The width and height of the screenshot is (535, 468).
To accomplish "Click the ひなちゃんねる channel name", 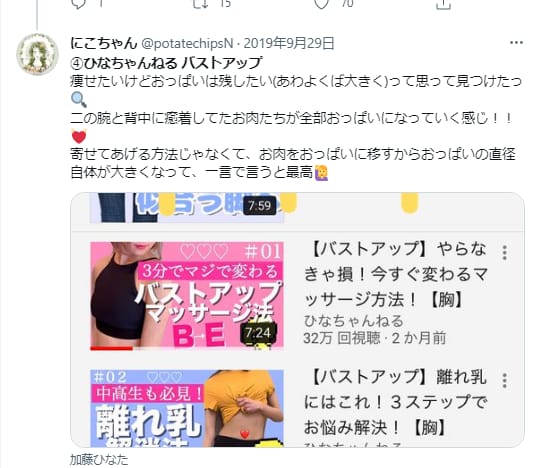I will 353,321.
